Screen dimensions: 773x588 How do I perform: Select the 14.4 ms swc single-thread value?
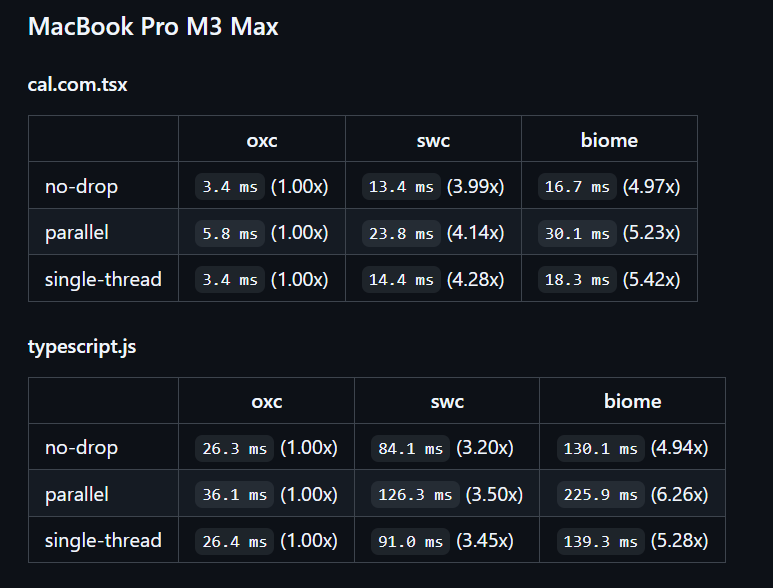(x=401, y=279)
